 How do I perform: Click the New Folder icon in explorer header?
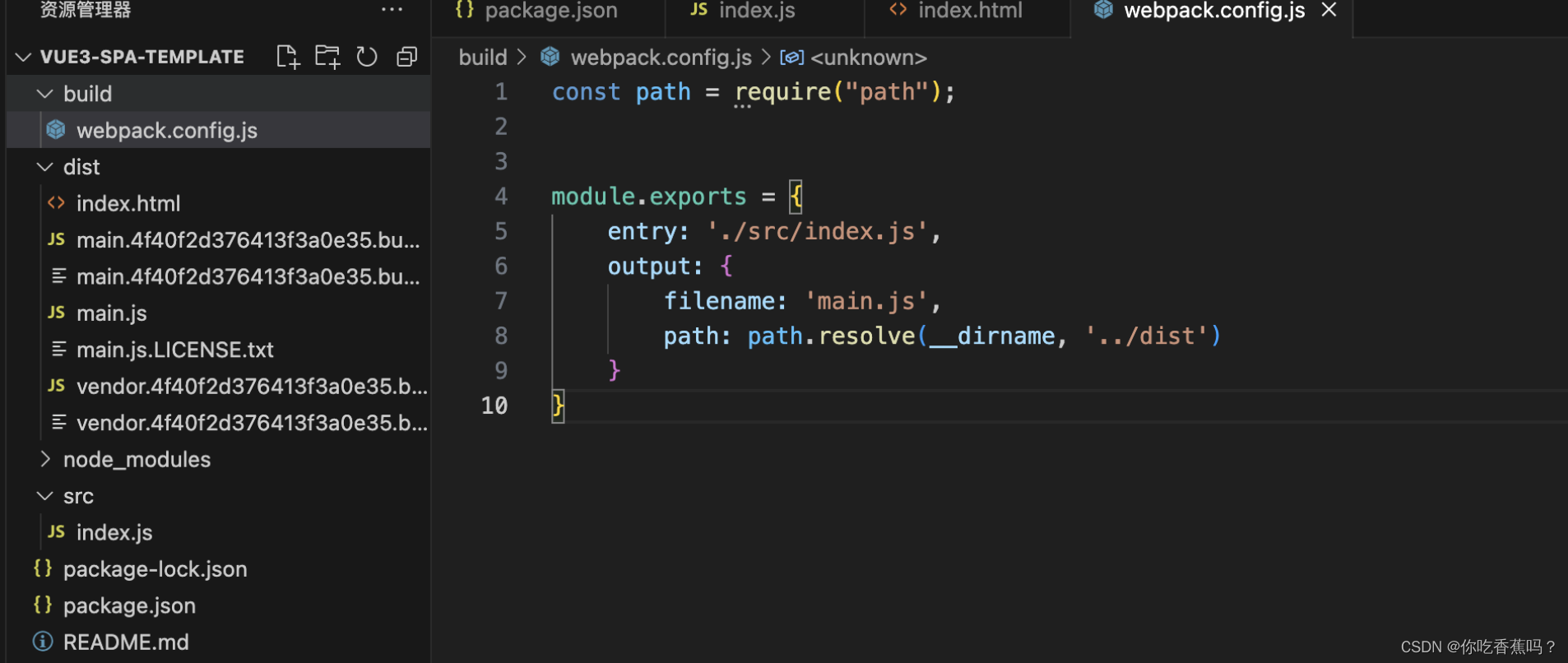pos(327,57)
